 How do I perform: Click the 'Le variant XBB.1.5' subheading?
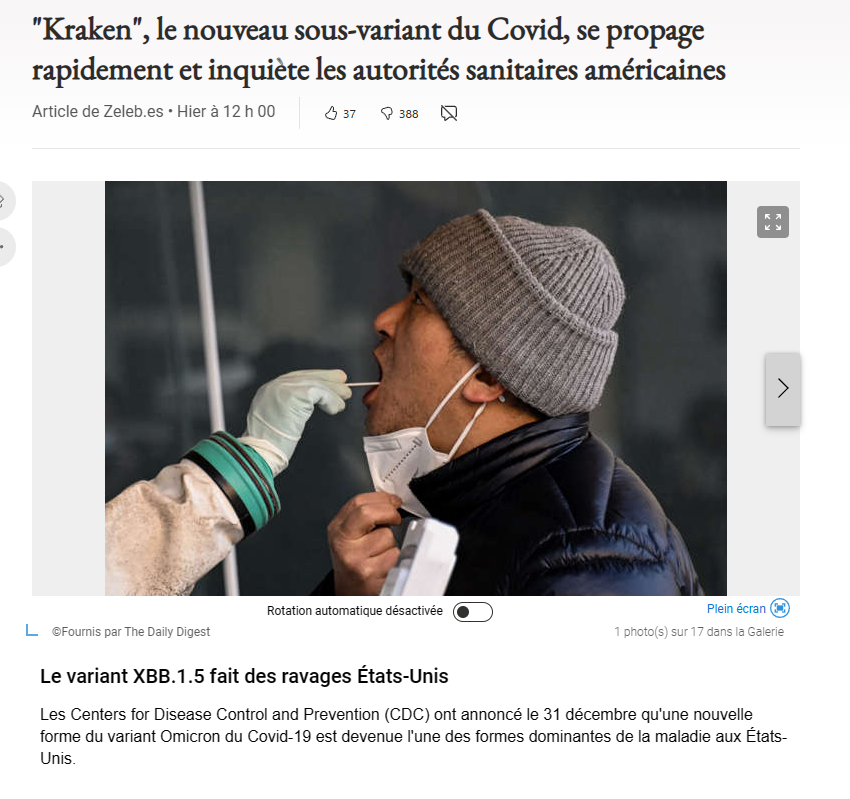coord(244,676)
